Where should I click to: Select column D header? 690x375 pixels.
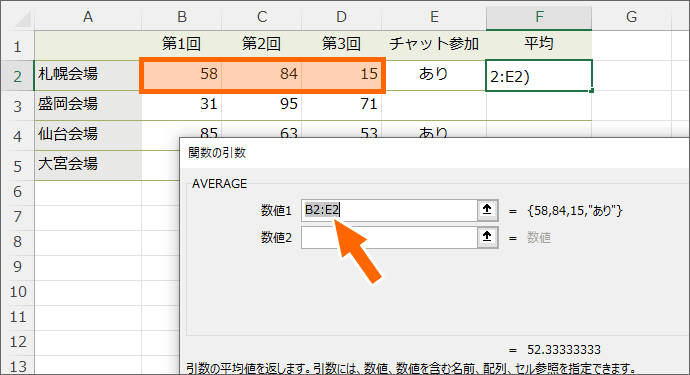341,18
